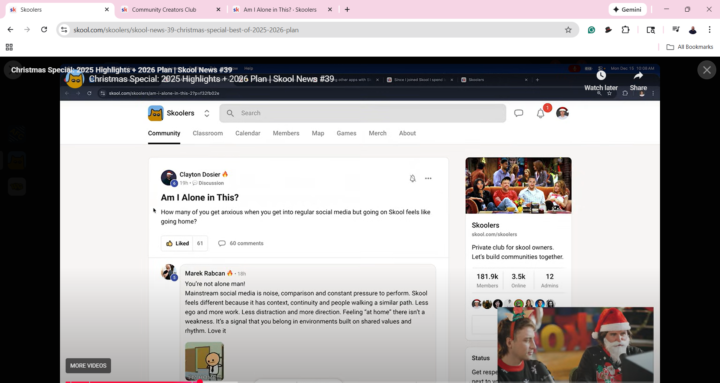Click the toolbar icon left of the media control icon
The height and width of the screenshot is (383, 720).
pos(651,30)
